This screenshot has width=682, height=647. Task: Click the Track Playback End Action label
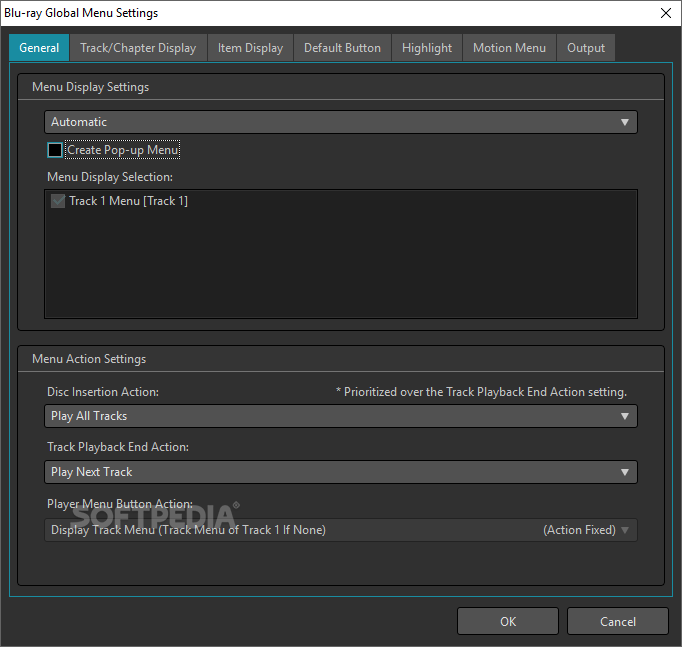pos(118,447)
